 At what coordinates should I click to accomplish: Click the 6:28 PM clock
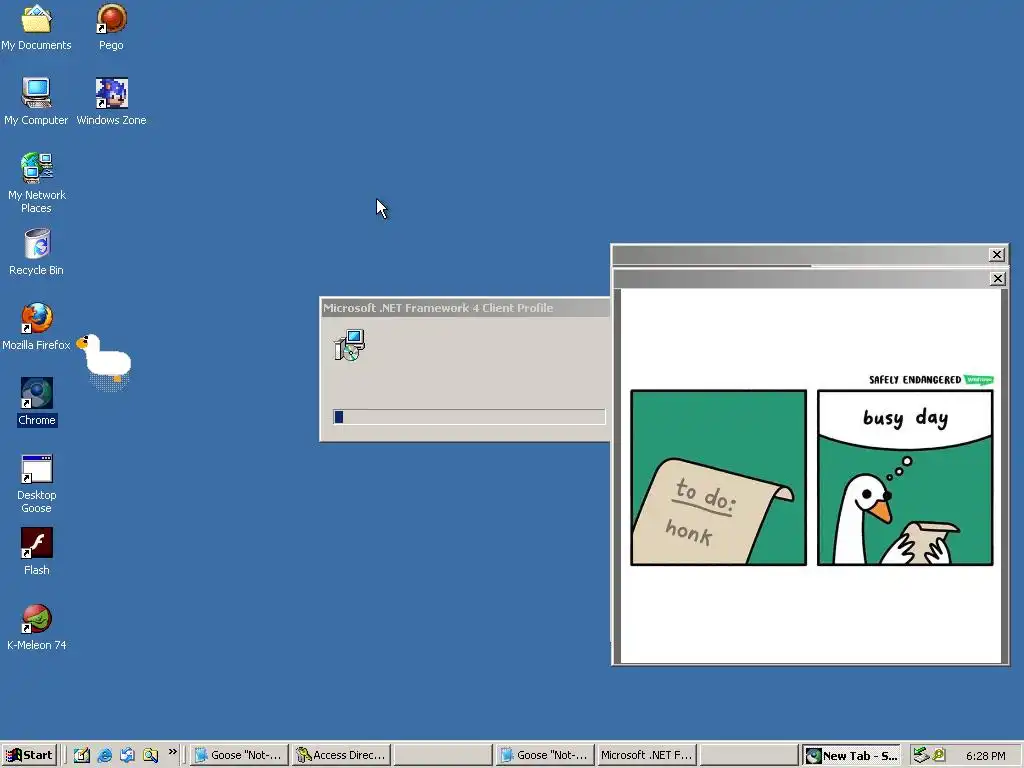coord(985,756)
